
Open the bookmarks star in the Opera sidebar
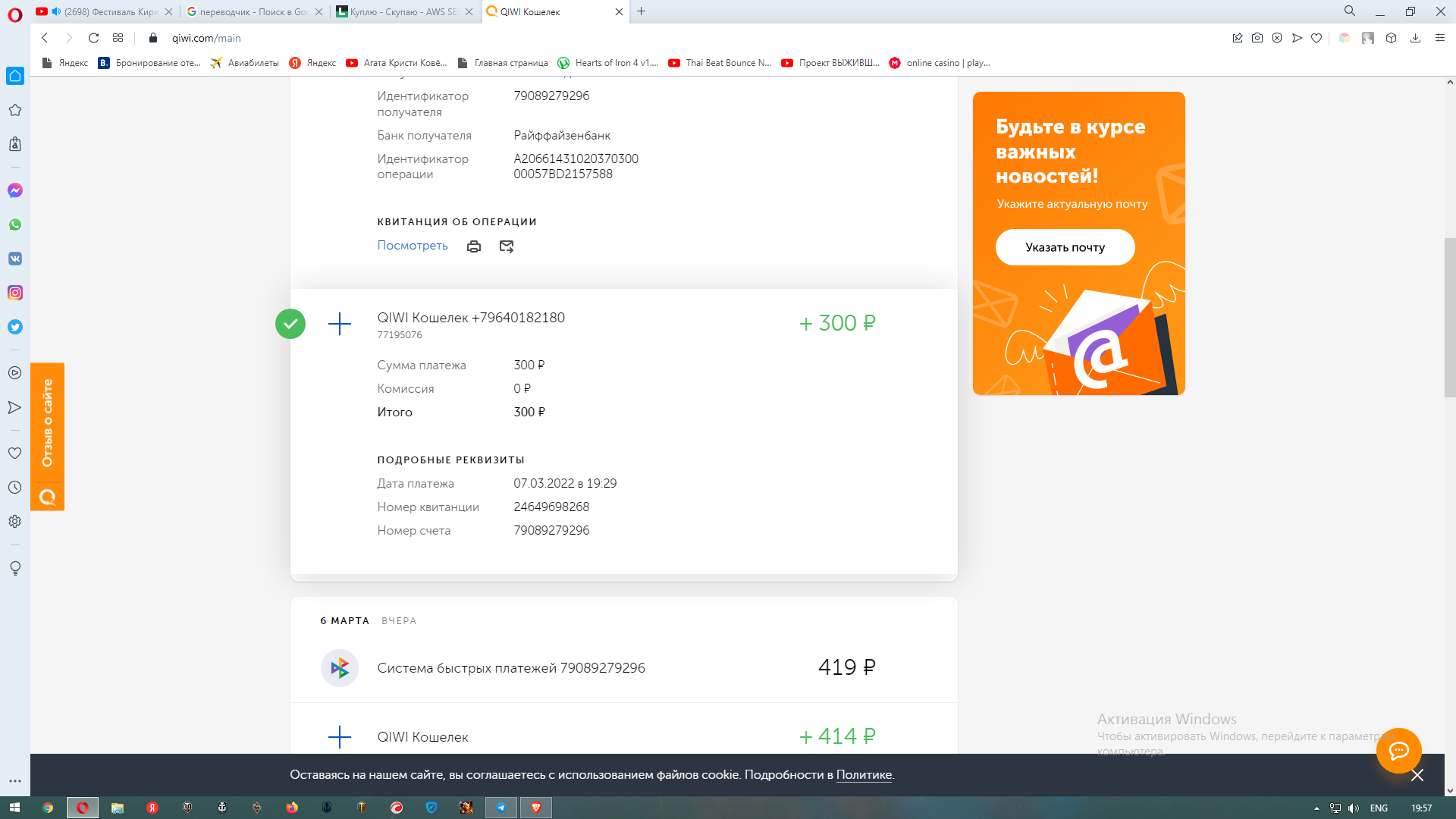click(14, 110)
